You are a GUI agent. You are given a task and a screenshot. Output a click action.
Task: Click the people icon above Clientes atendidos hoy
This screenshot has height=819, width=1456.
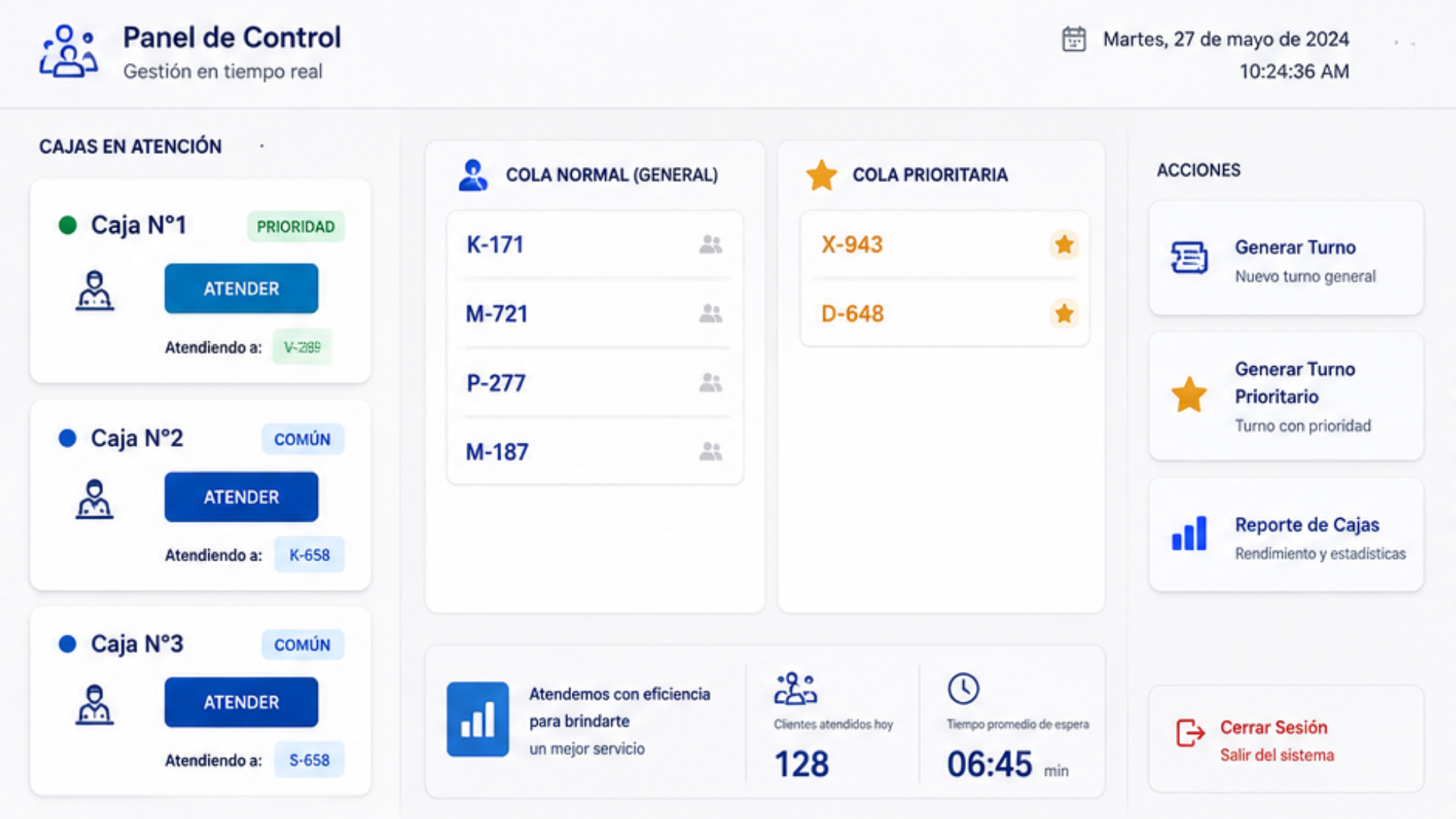[795, 689]
